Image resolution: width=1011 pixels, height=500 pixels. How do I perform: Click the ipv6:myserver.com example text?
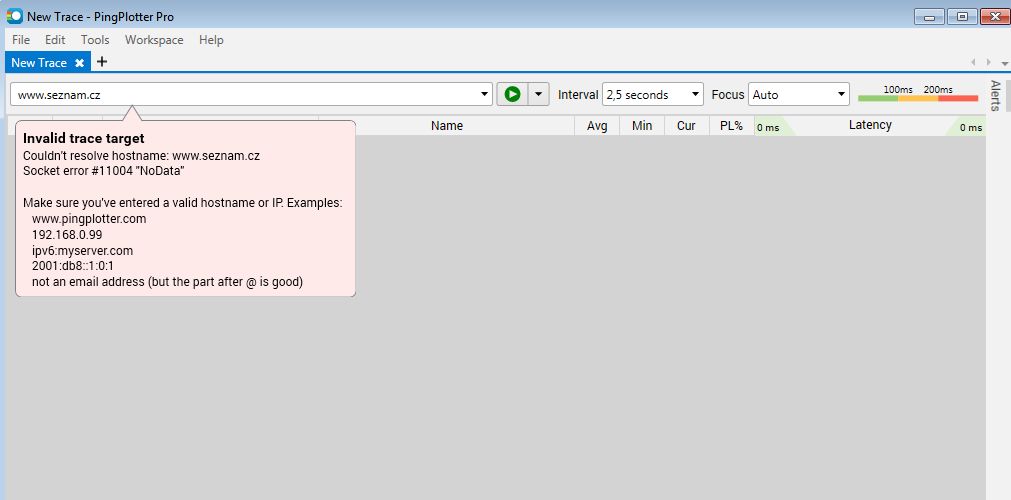tap(83, 250)
